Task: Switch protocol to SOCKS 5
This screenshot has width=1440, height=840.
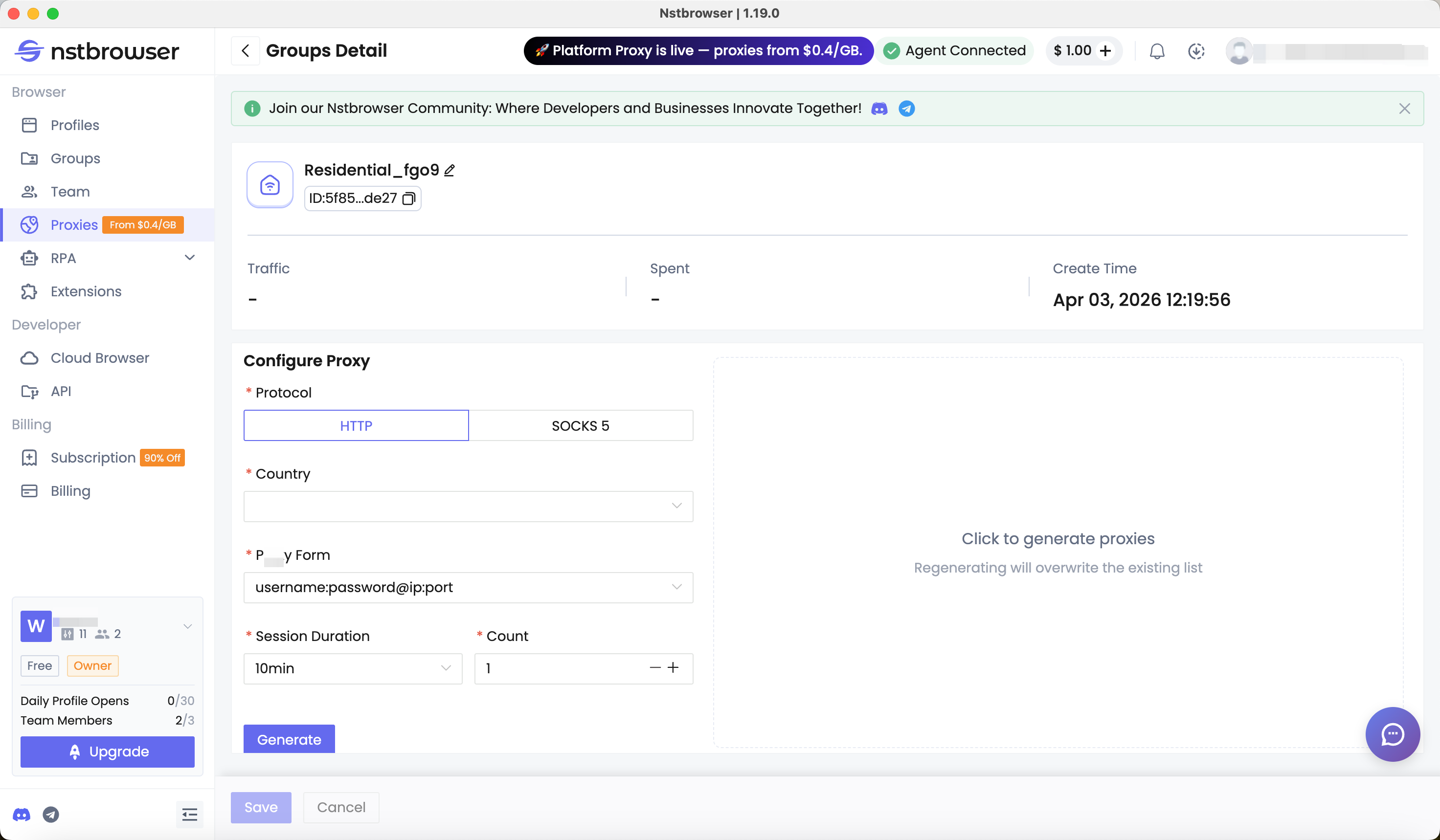Action: [x=580, y=425]
